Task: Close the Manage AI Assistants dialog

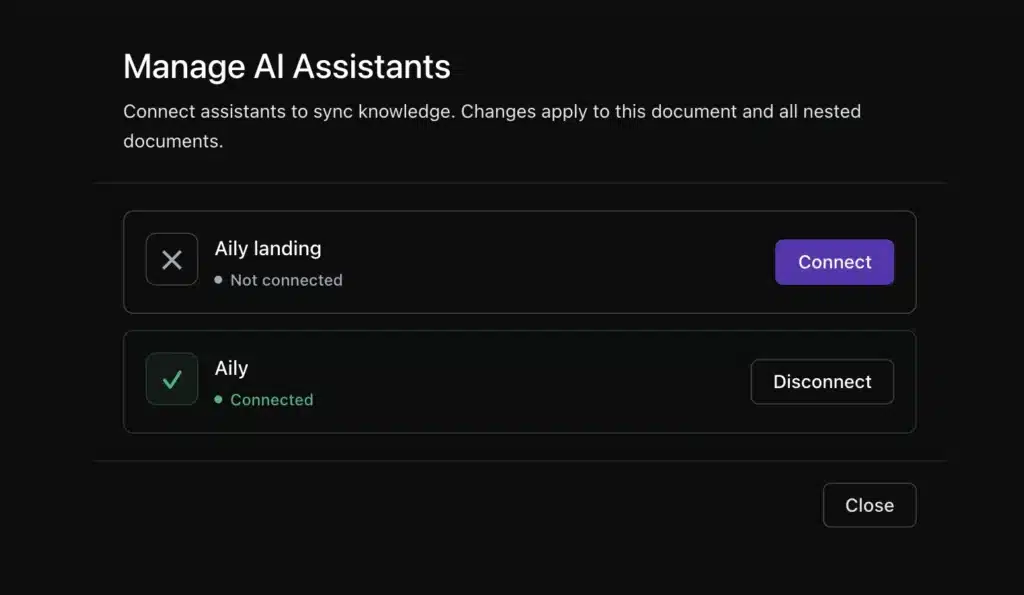Action: click(869, 505)
